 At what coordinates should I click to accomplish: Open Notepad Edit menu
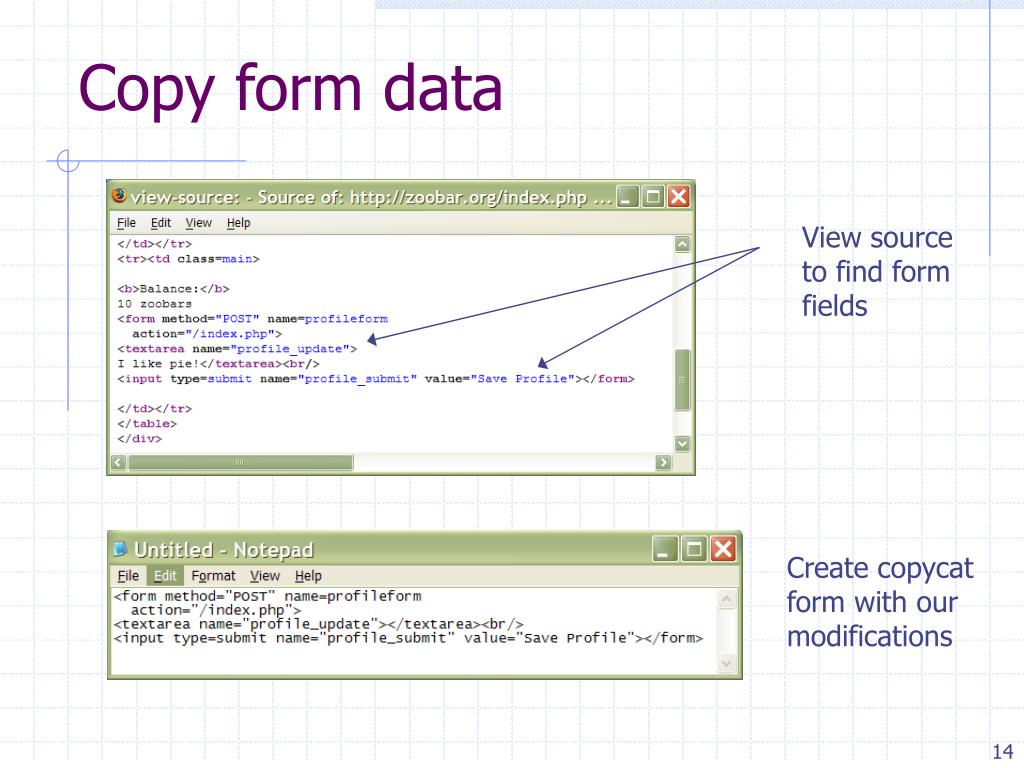(165, 575)
